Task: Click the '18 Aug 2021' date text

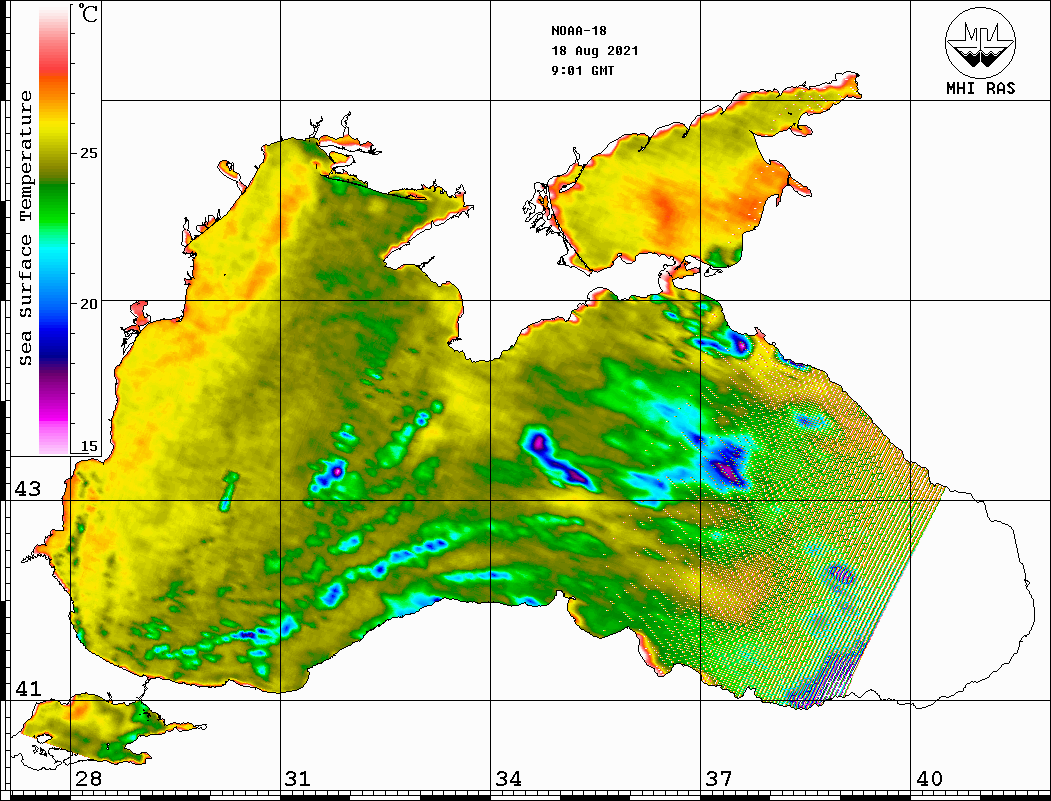Action: tap(595, 51)
